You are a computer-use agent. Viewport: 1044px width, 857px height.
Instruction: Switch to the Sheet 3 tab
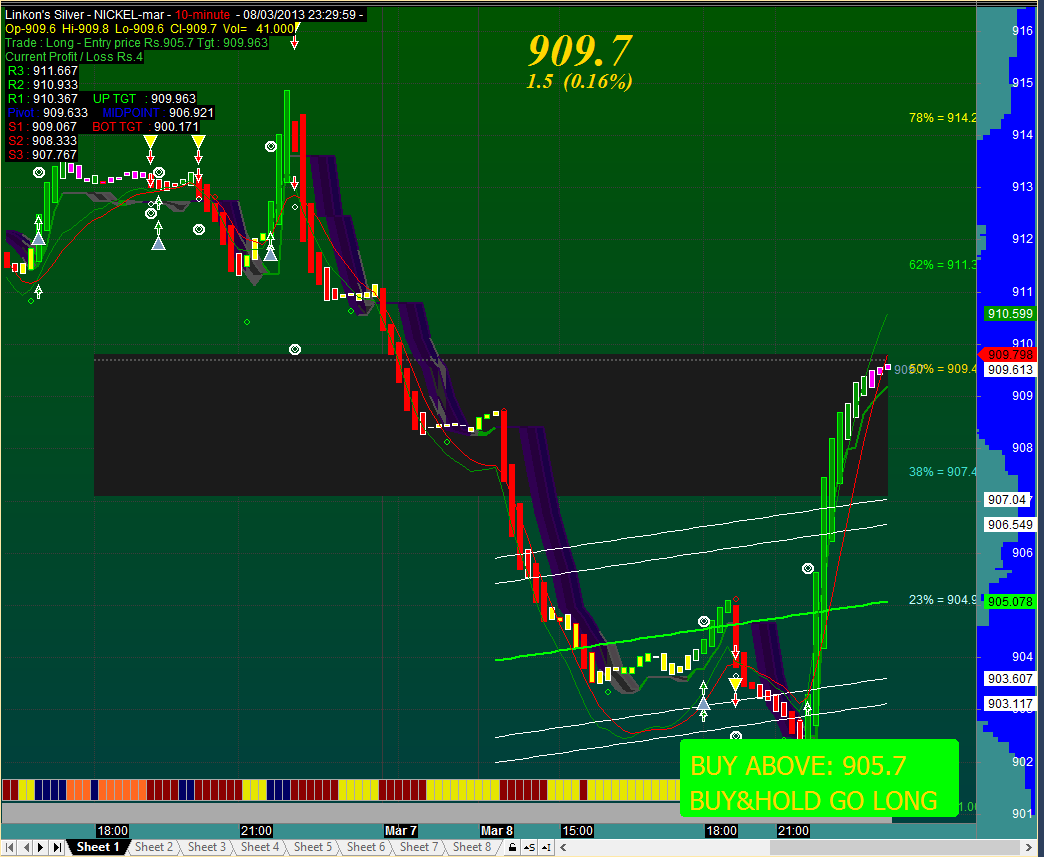click(x=207, y=847)
